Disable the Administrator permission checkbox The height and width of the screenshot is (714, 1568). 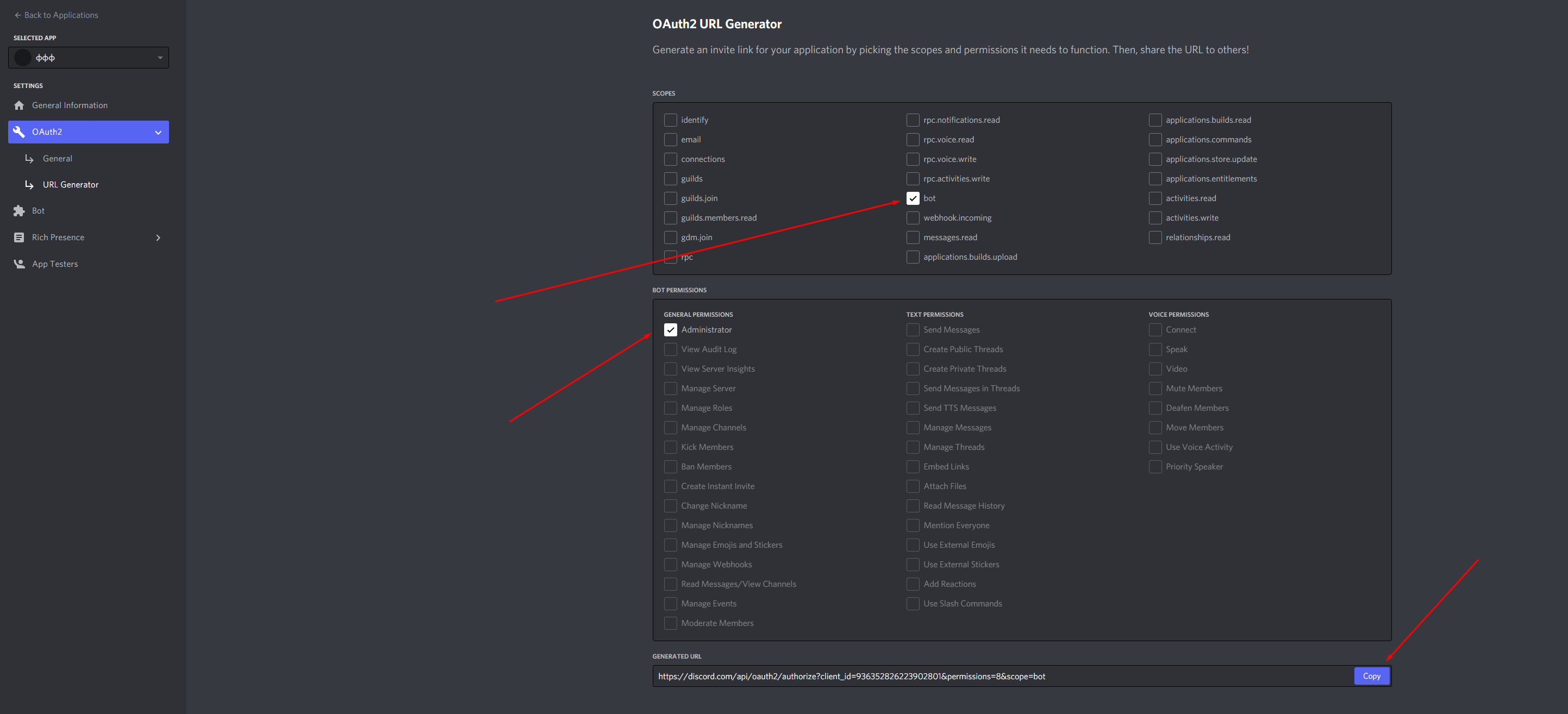click(x=670, y=330)
